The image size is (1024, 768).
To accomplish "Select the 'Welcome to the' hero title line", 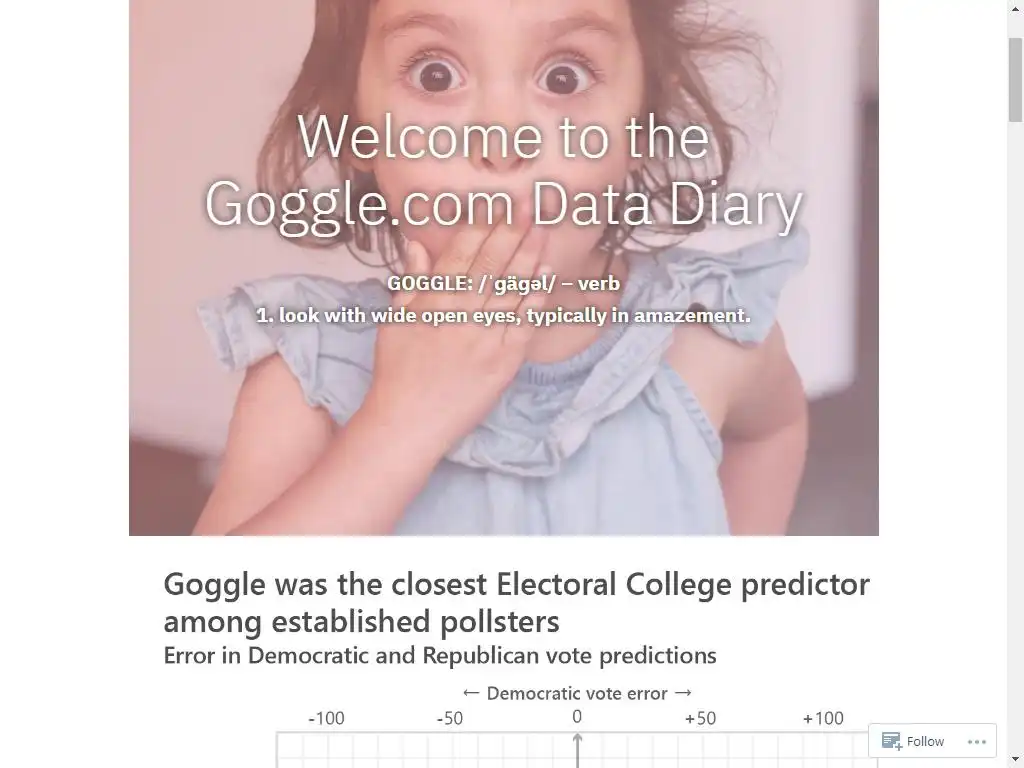I will [x=504, y=136].
